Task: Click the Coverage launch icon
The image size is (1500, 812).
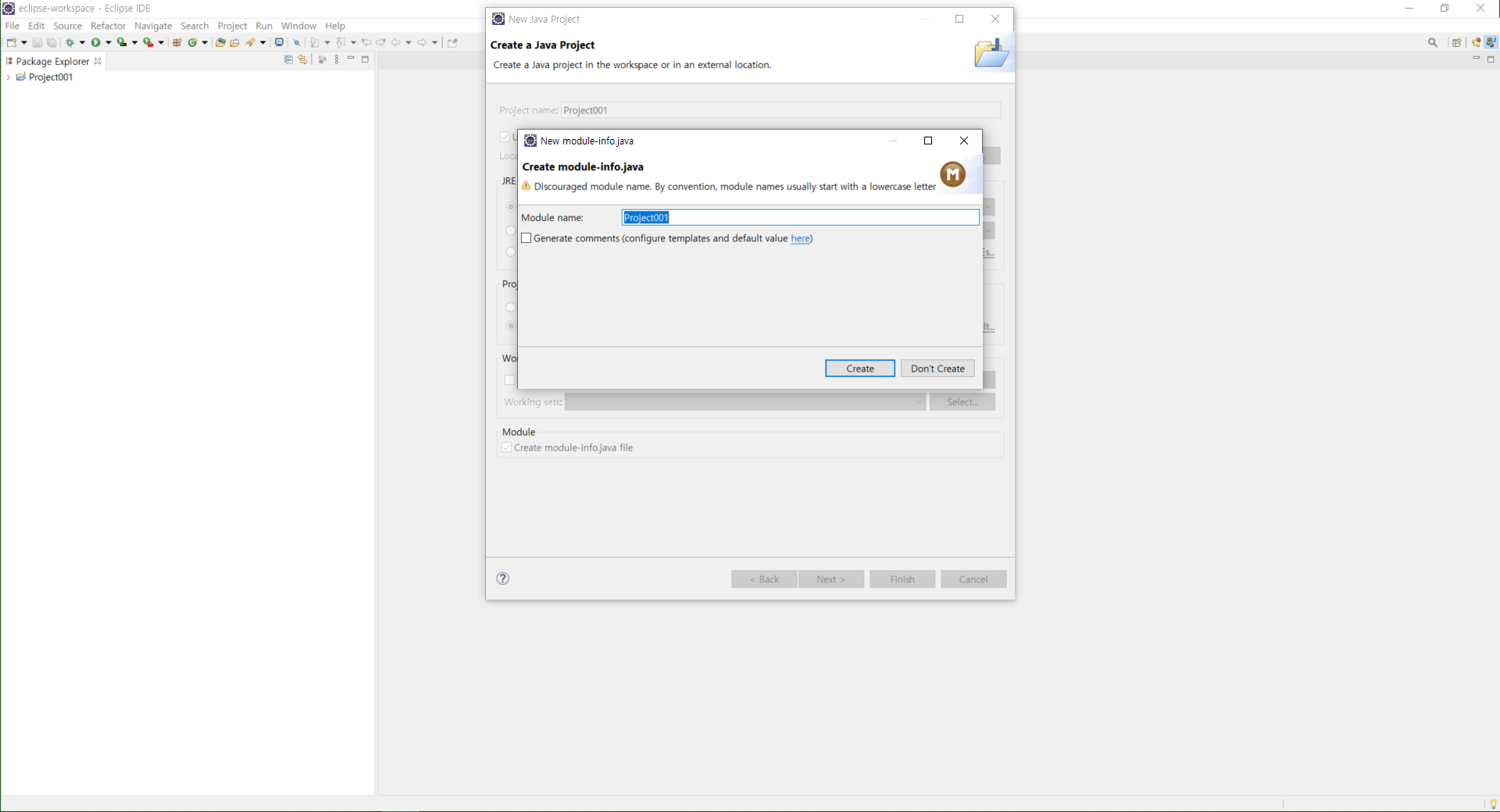Action: tap(122, 42)
